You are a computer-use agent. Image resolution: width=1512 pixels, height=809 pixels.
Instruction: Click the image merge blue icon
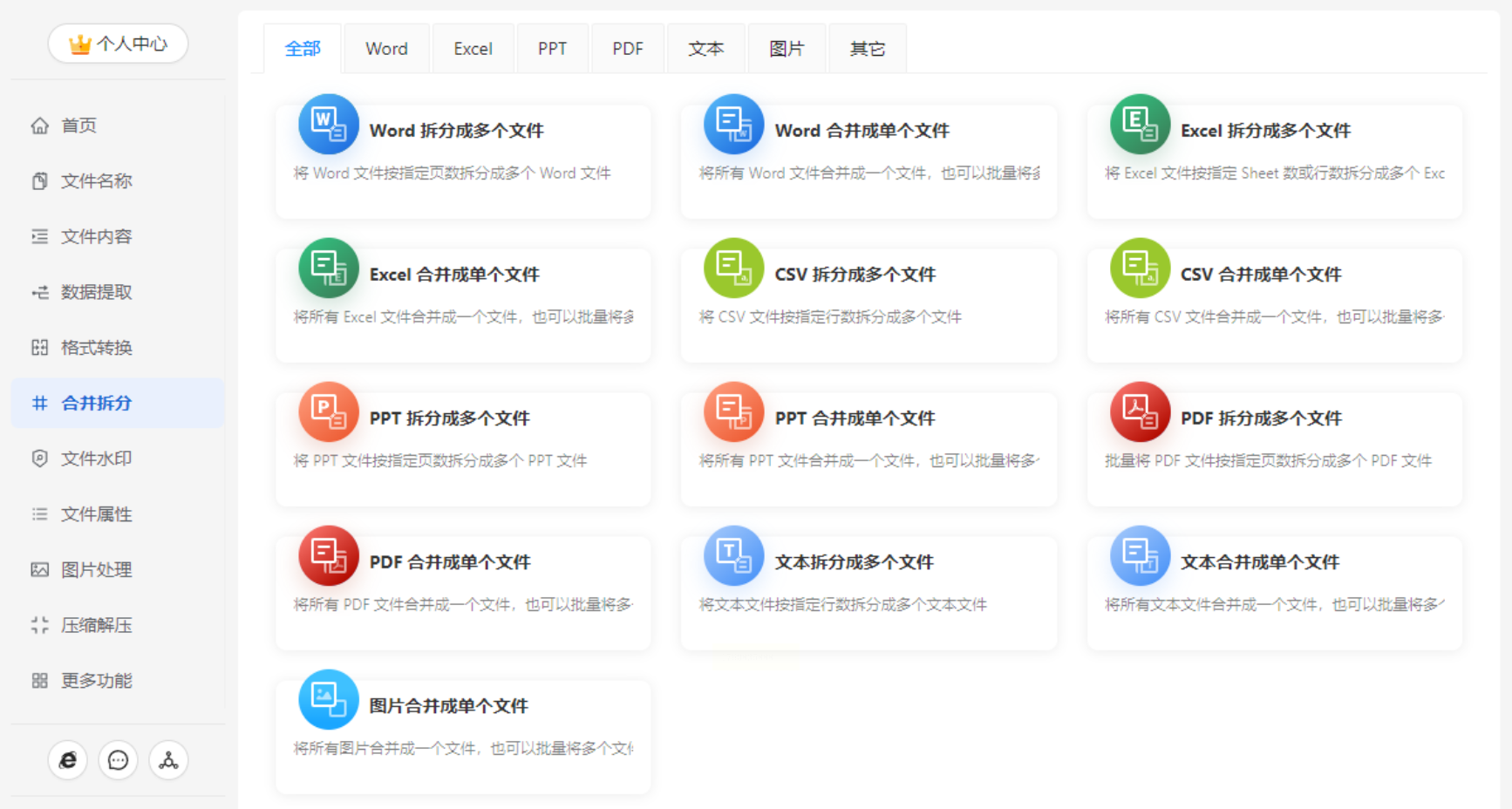click(x=328, y=699)
